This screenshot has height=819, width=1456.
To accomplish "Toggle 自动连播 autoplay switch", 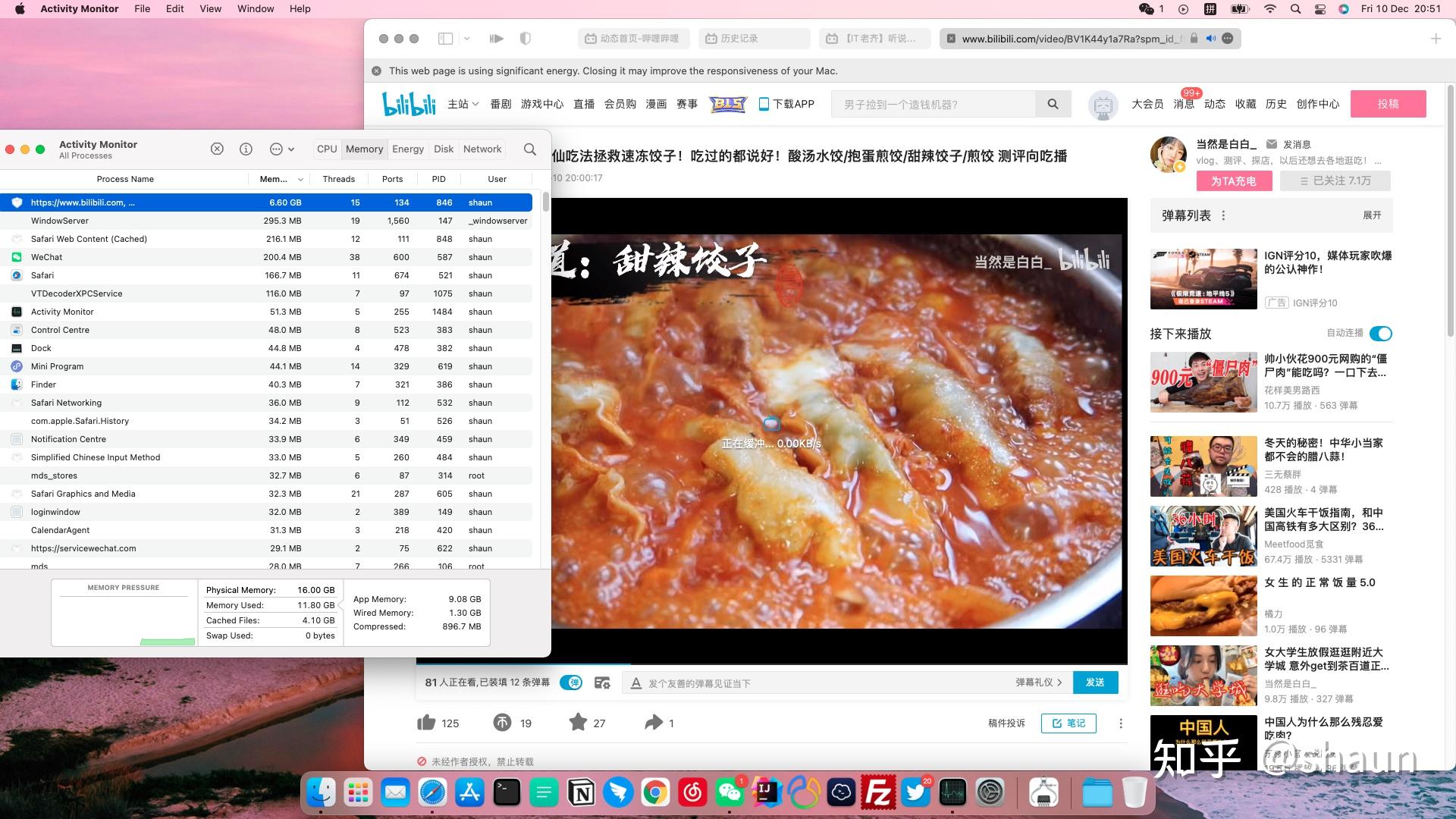I will 1380,334.
